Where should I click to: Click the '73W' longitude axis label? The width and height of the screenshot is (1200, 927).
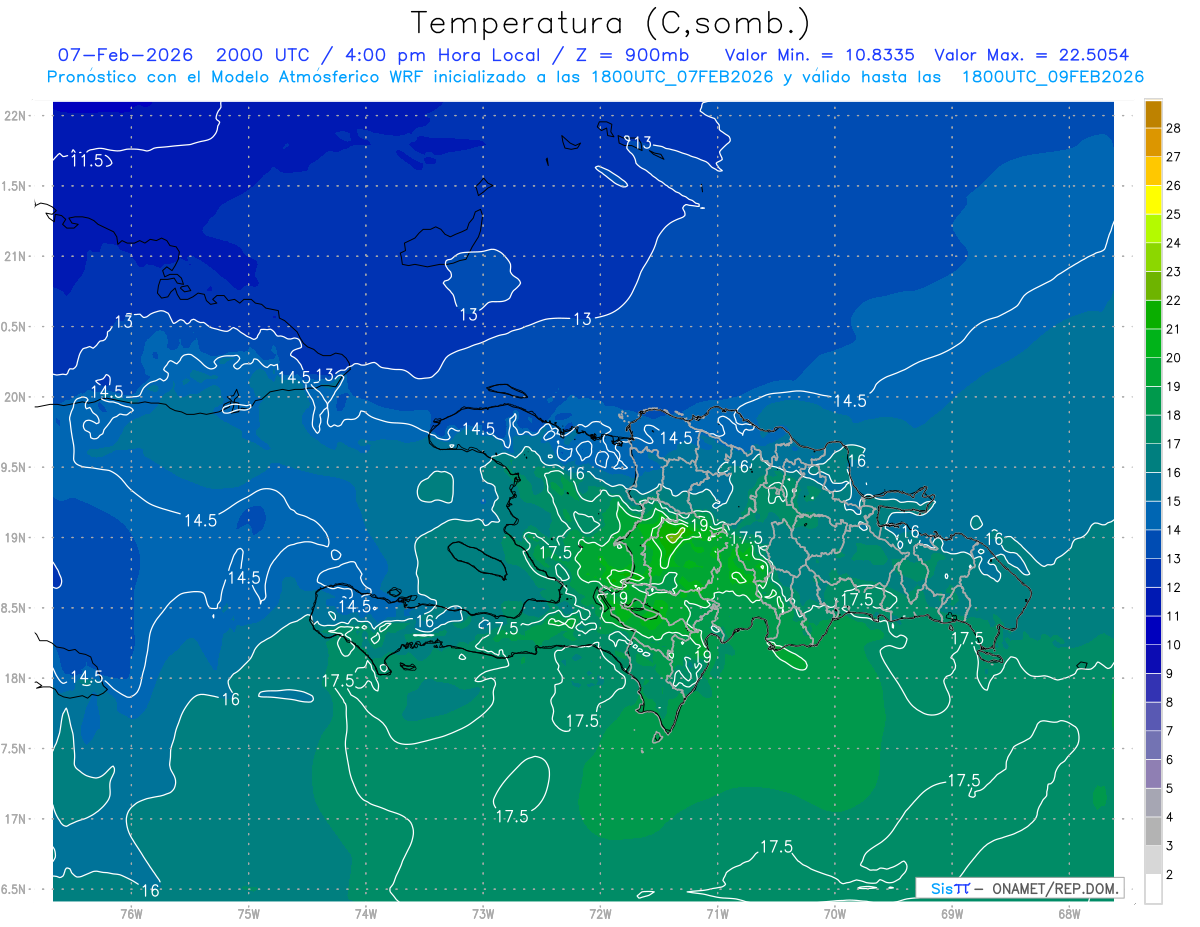click(x=483, y=913)
